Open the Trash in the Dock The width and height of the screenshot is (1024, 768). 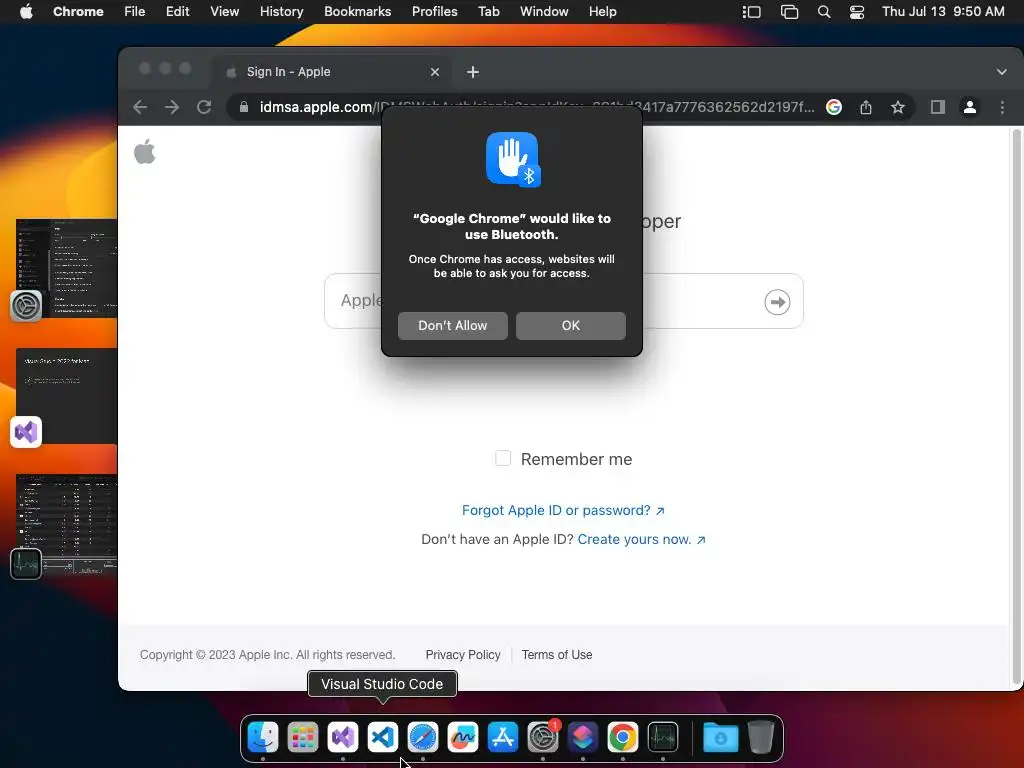pos(760,737)
